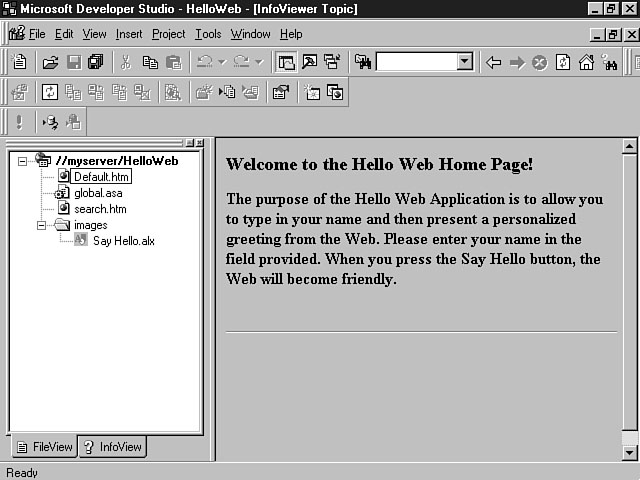Click the Open folder toolbar icon
The image size is (640, 480).
click(x=50, y=62)
